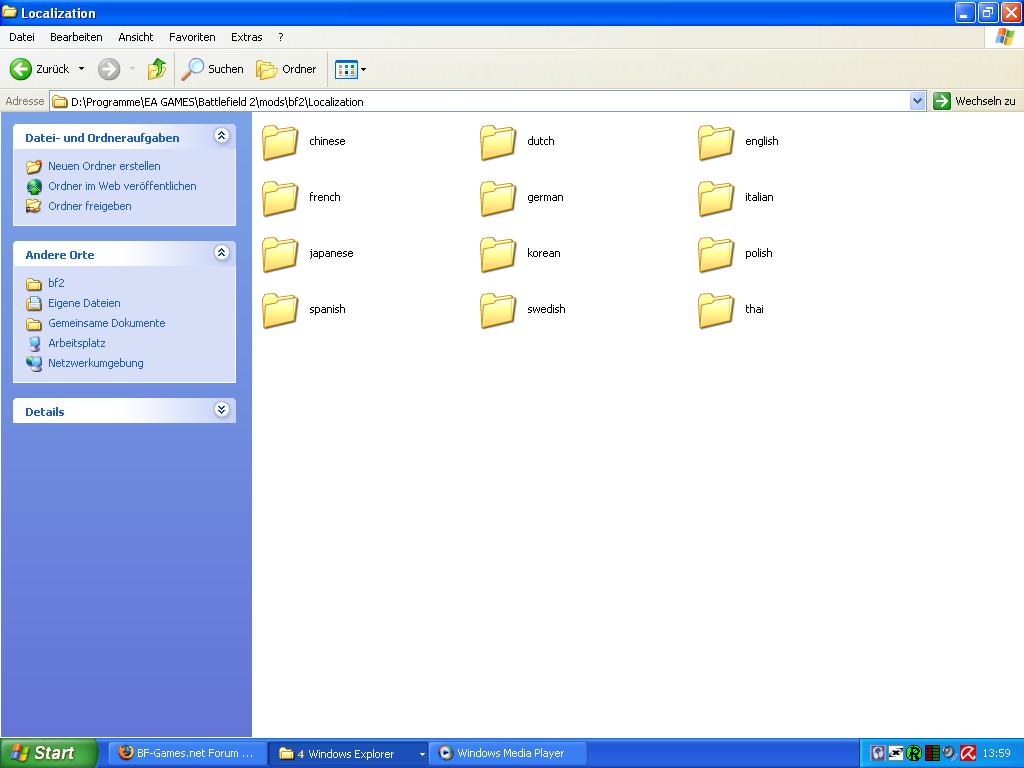Open the Ansicht menu
The width and height of the screenshot is (1024, 768).
pos(136,37)
